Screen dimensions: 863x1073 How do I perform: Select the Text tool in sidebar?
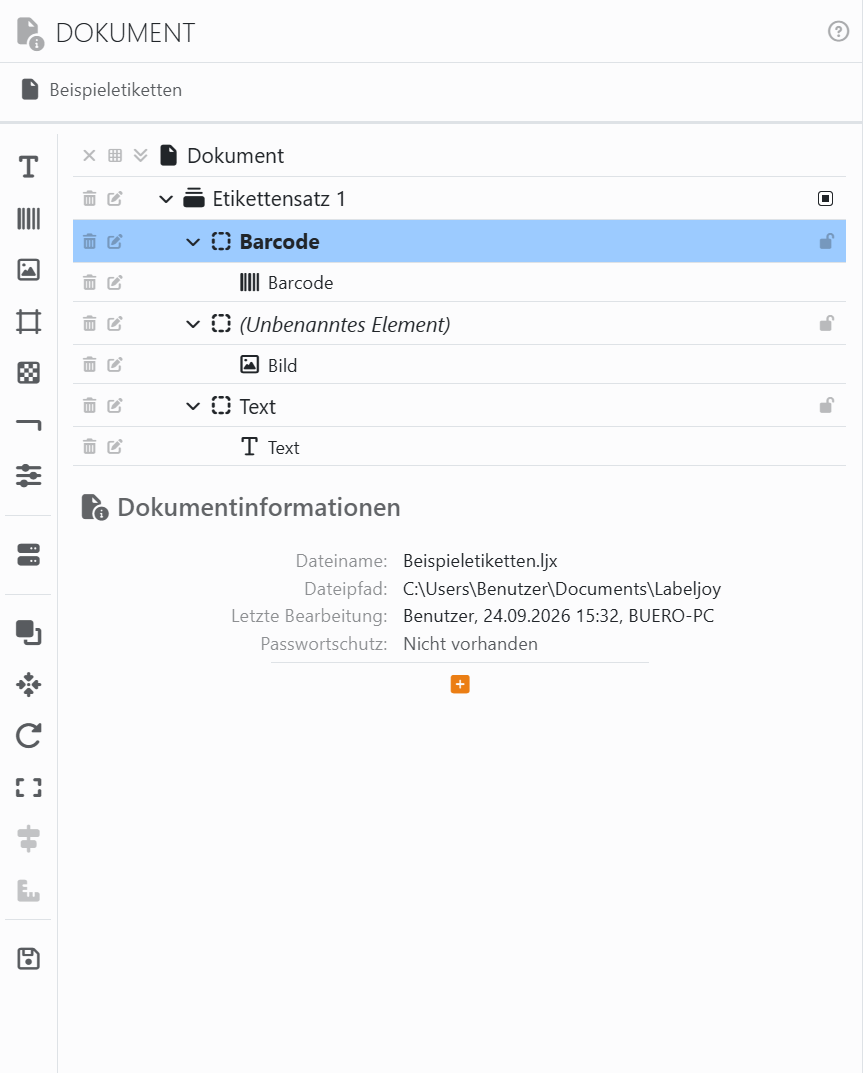[x=28, y=166]
